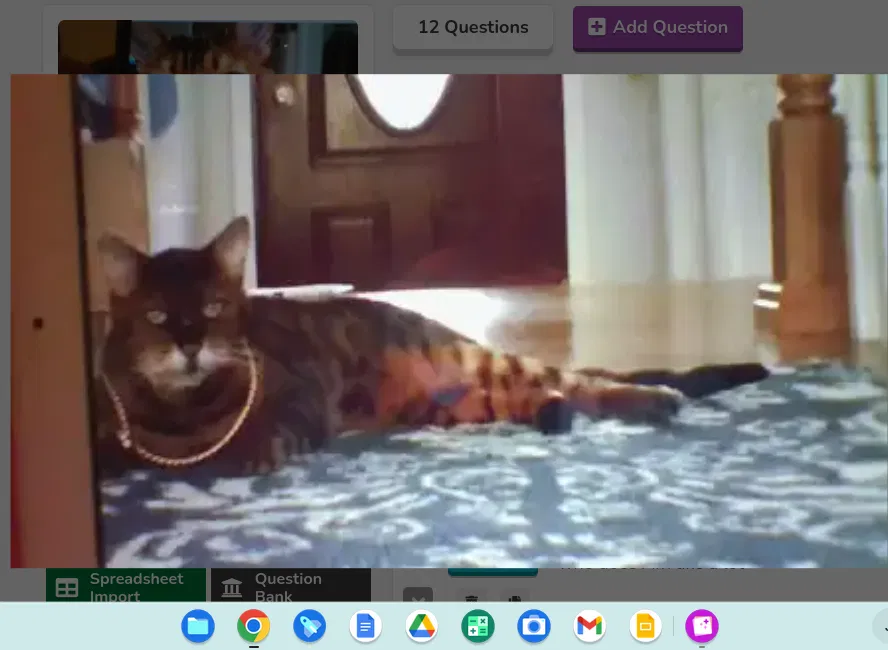888x650 pixels.
Task: Open the purple sparkle app in shelf
Action: (702, 626)
